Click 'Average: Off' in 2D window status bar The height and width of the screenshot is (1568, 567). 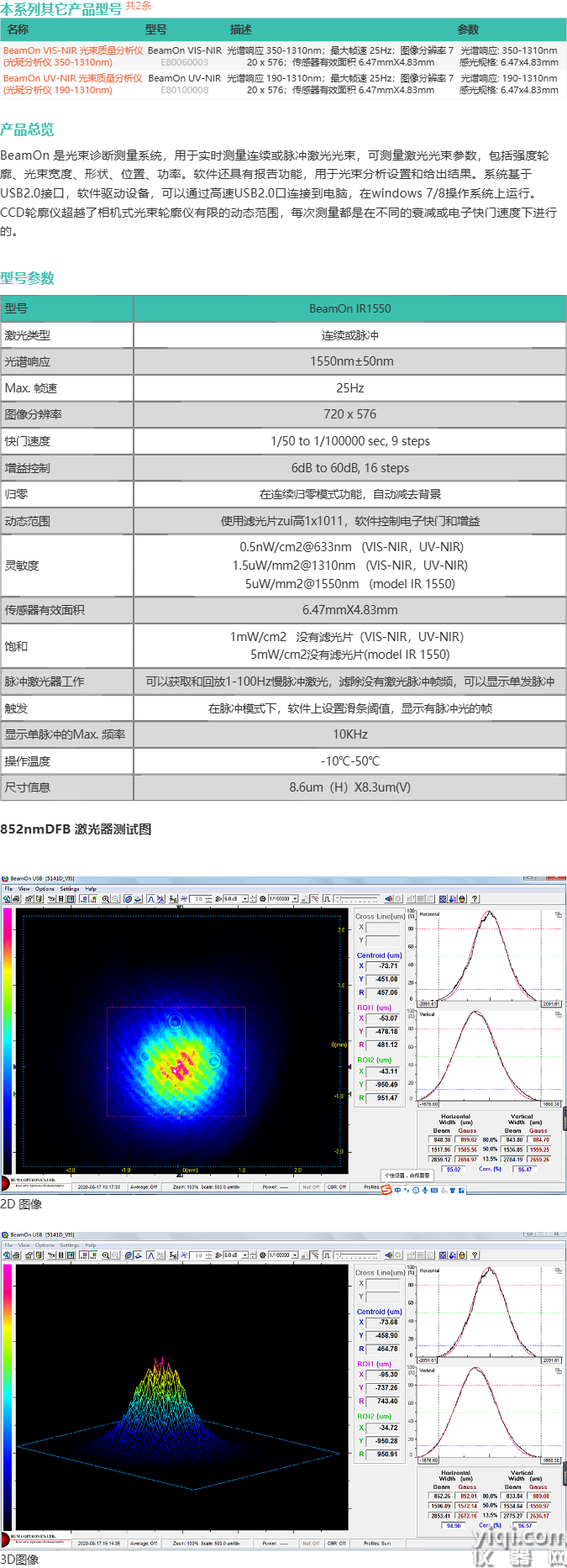click(144, 1187)
